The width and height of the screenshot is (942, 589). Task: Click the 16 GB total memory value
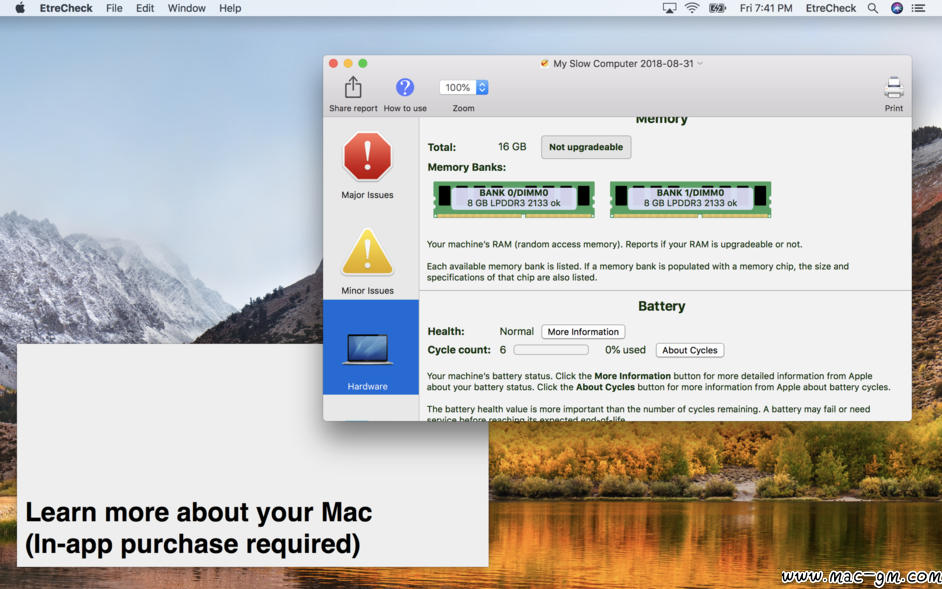(x=512, y=147)
